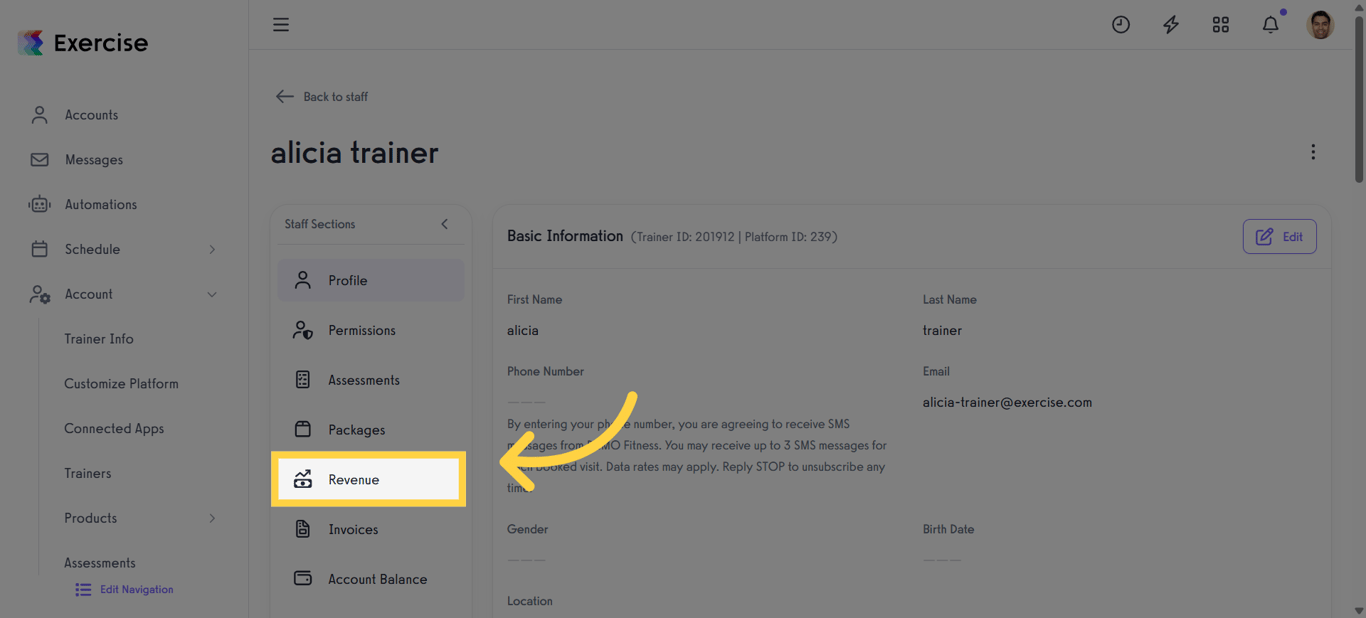
Task: Click the Permissions icon
Action: [303, 330]
